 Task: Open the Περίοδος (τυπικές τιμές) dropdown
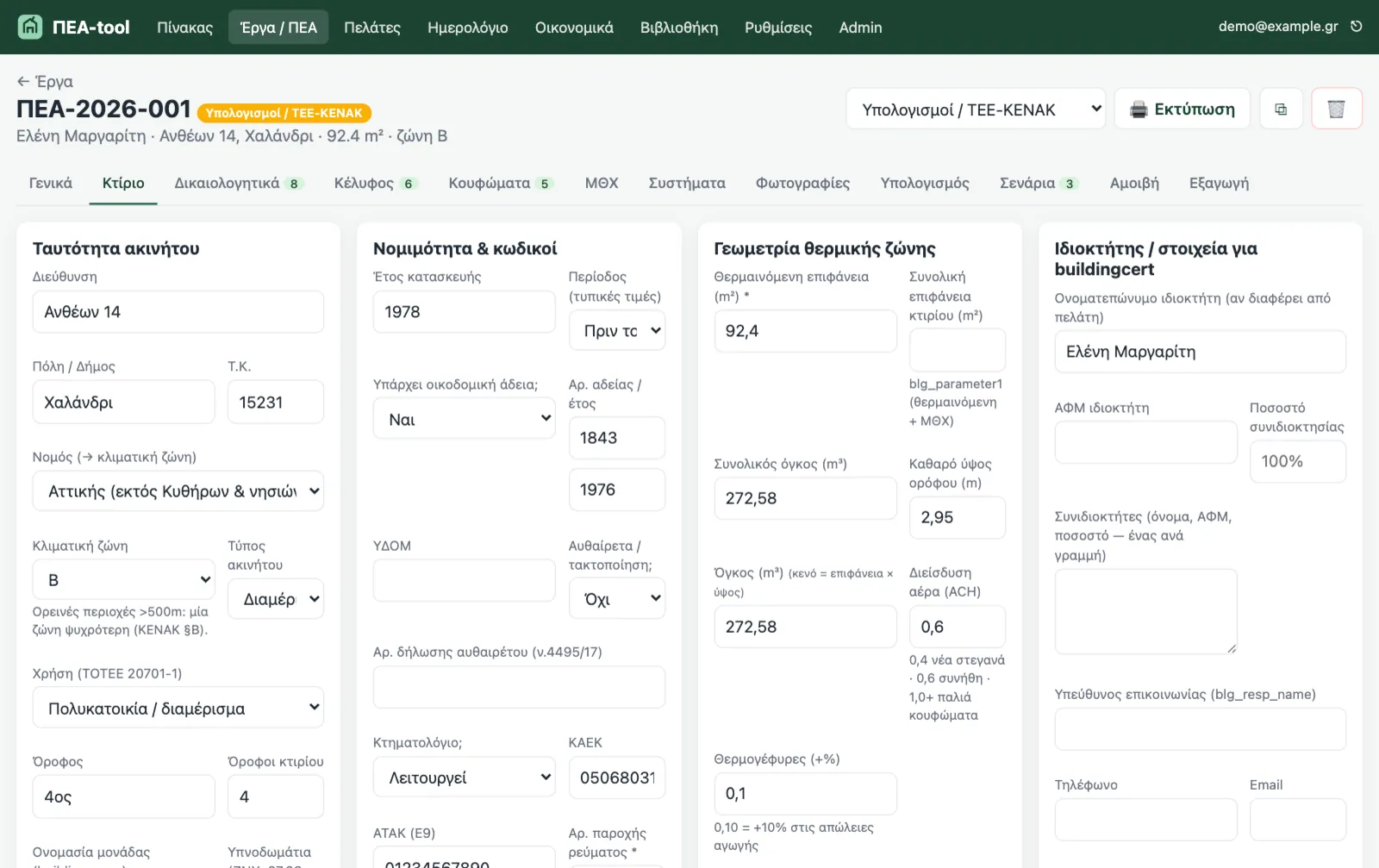617,330
